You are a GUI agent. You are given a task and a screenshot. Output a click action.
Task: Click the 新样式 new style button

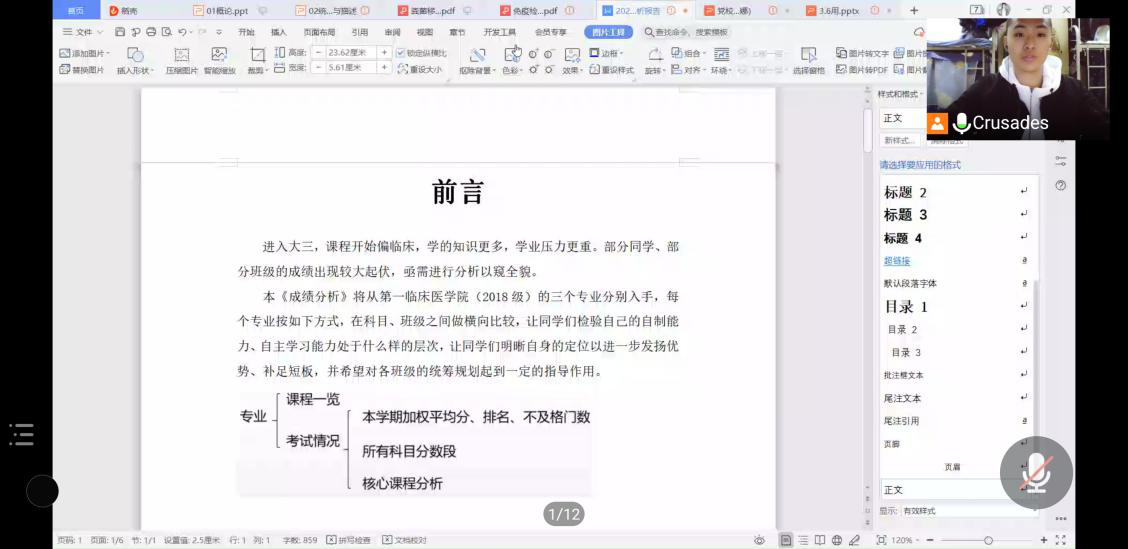point(901,141)
